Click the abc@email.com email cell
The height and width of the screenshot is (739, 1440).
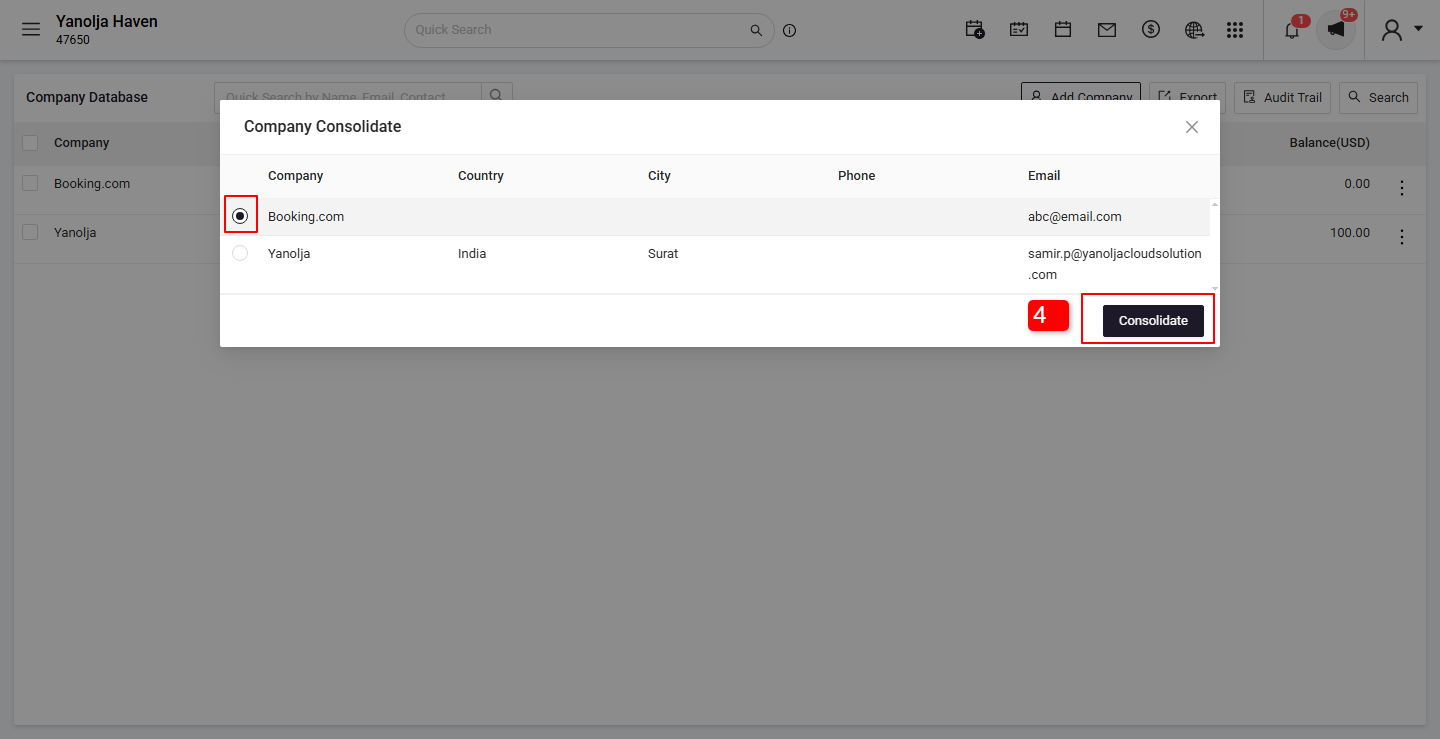tap(1075, 216)
